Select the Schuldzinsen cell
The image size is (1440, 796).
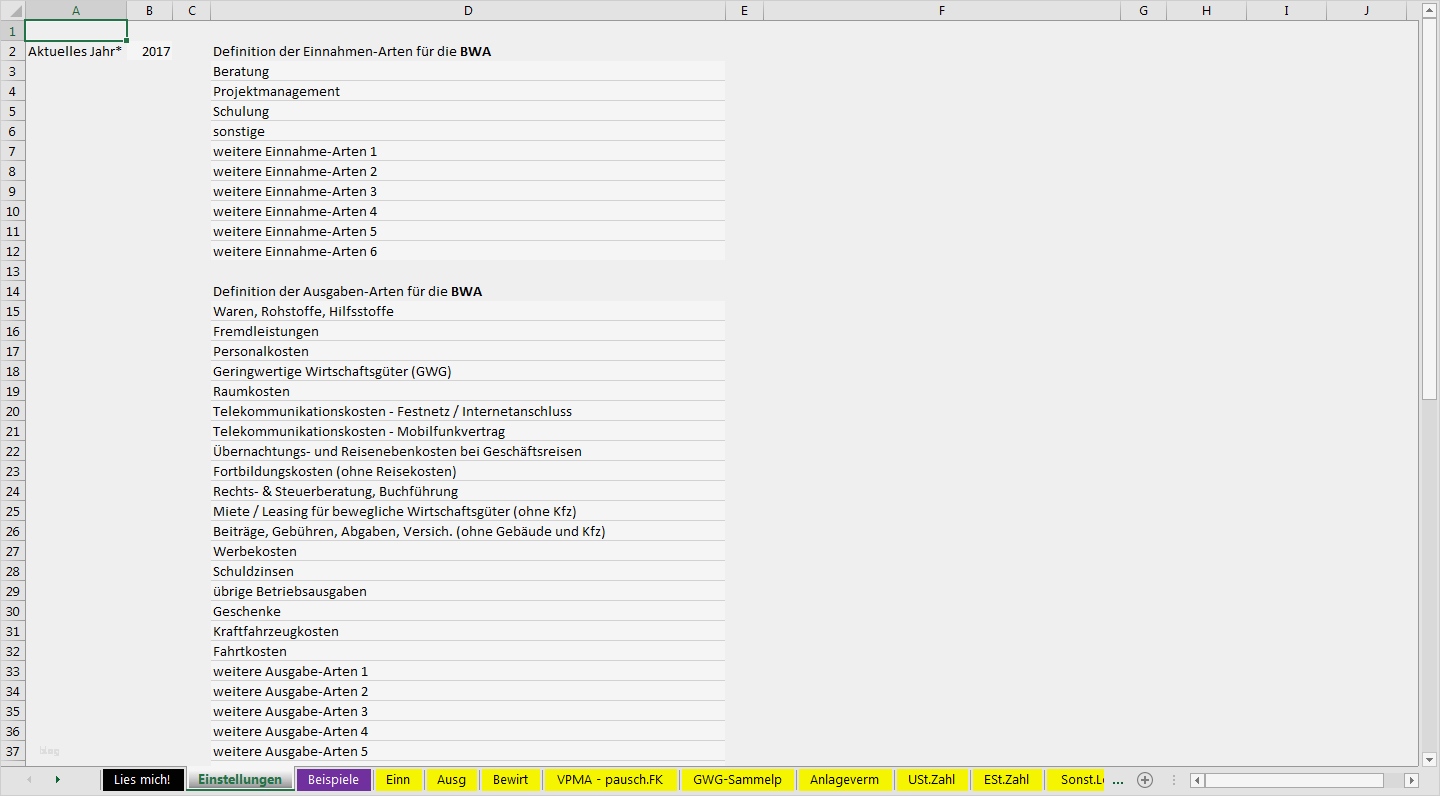468,571
